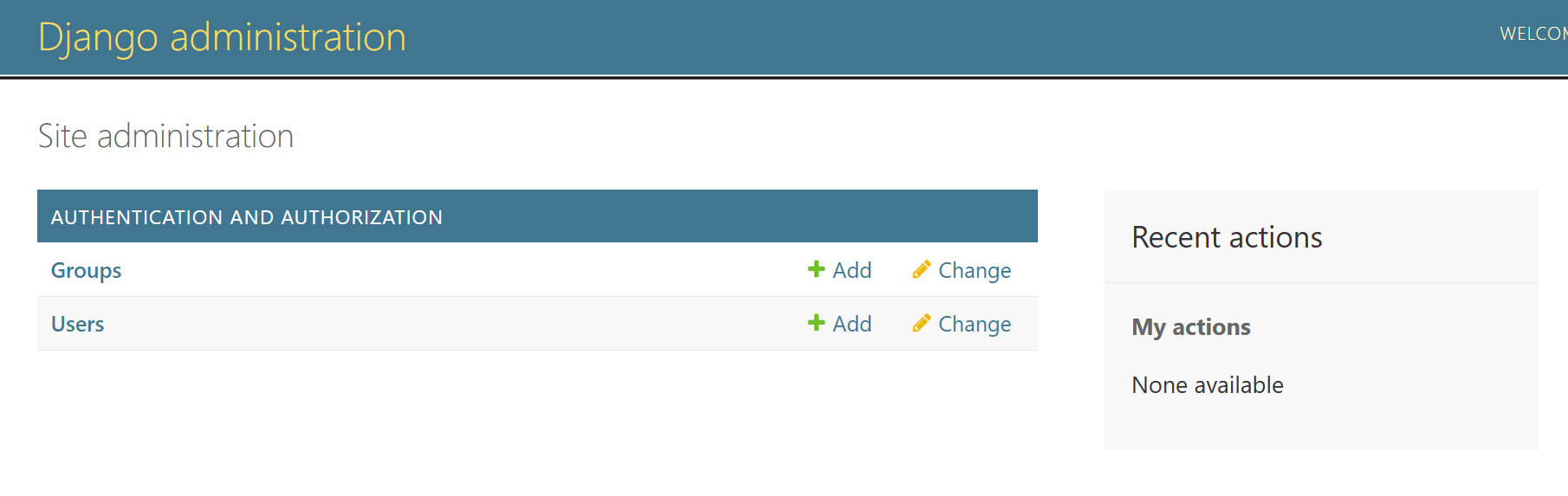Click the blank area under None available
This screenshot has width=1568, height=496.
(x=1321, y=426)
